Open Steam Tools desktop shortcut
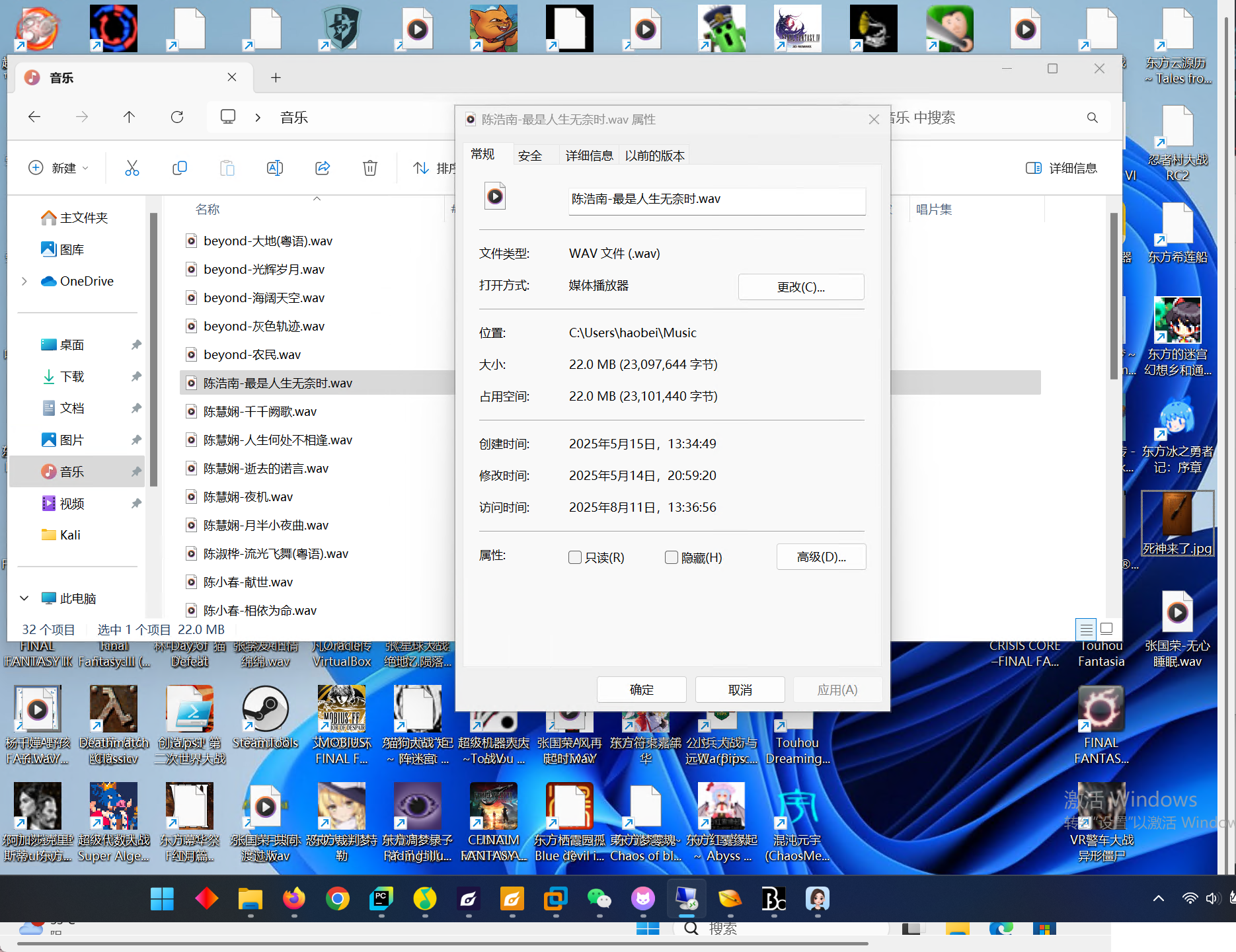 tap(266, 717)
